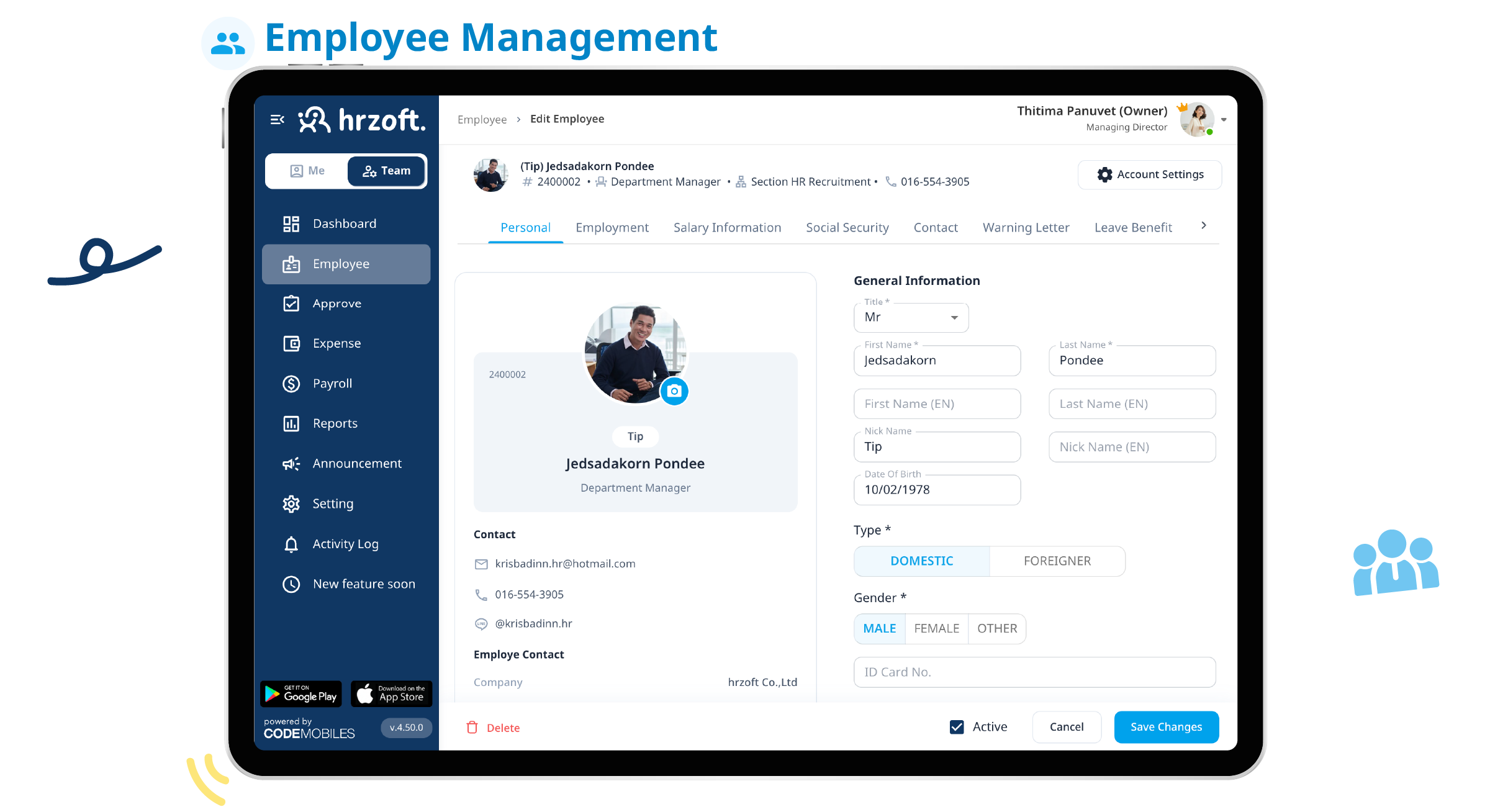Switch to the Me view toggle
Viewport: 1490px width, 812px height.
[307, 171]
